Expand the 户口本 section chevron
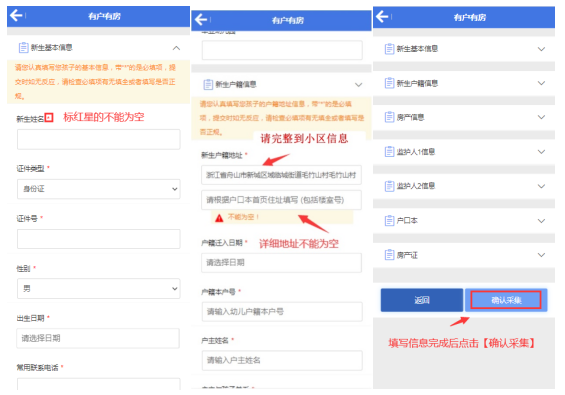 [541, 221]
